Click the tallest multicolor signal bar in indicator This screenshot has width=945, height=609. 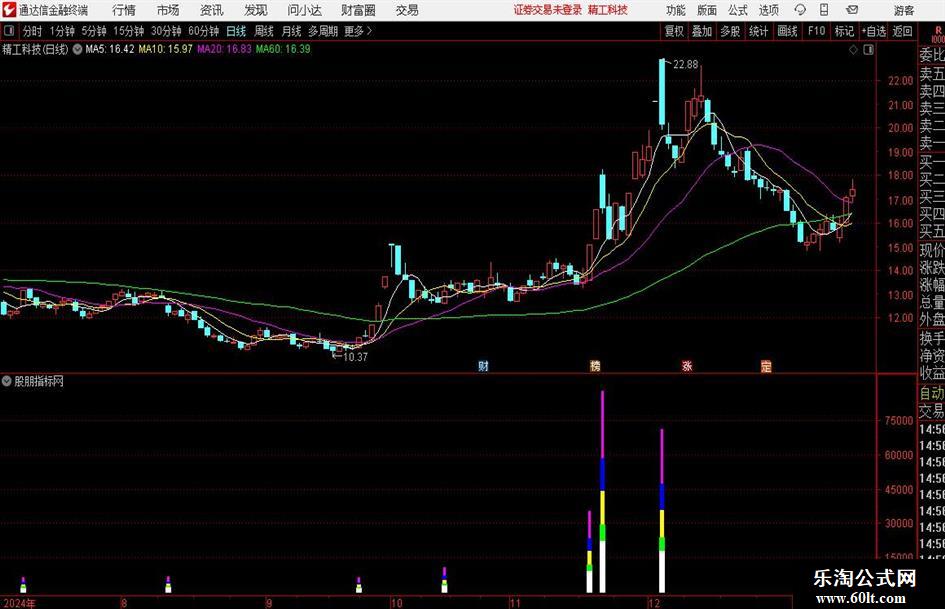(x=602, y=491)
